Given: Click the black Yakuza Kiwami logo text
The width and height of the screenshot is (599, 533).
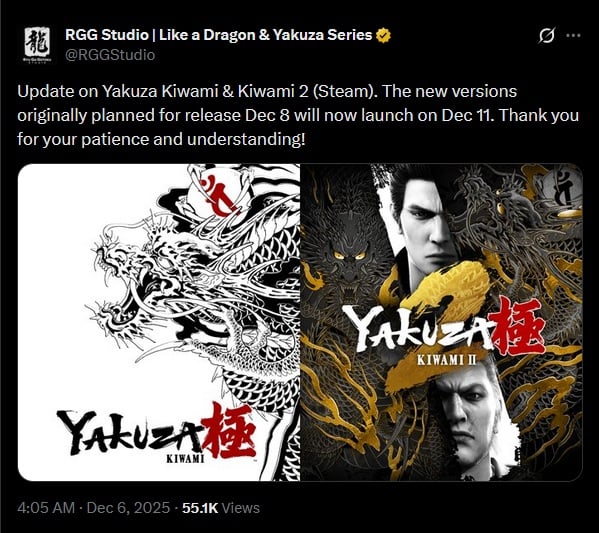Looking at the screenshot, I should (130, 433).
